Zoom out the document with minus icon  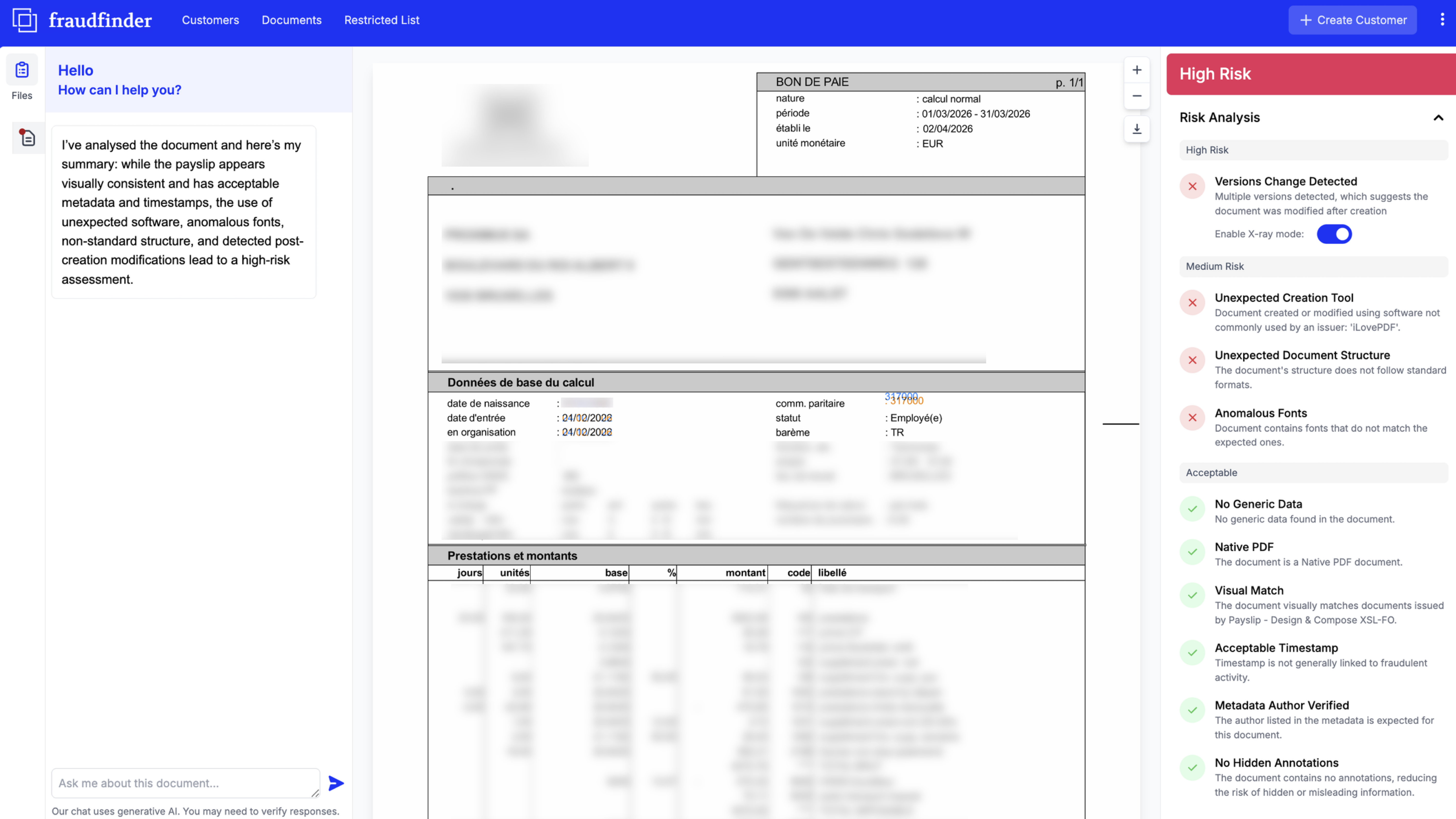(x=1137, y=96)
